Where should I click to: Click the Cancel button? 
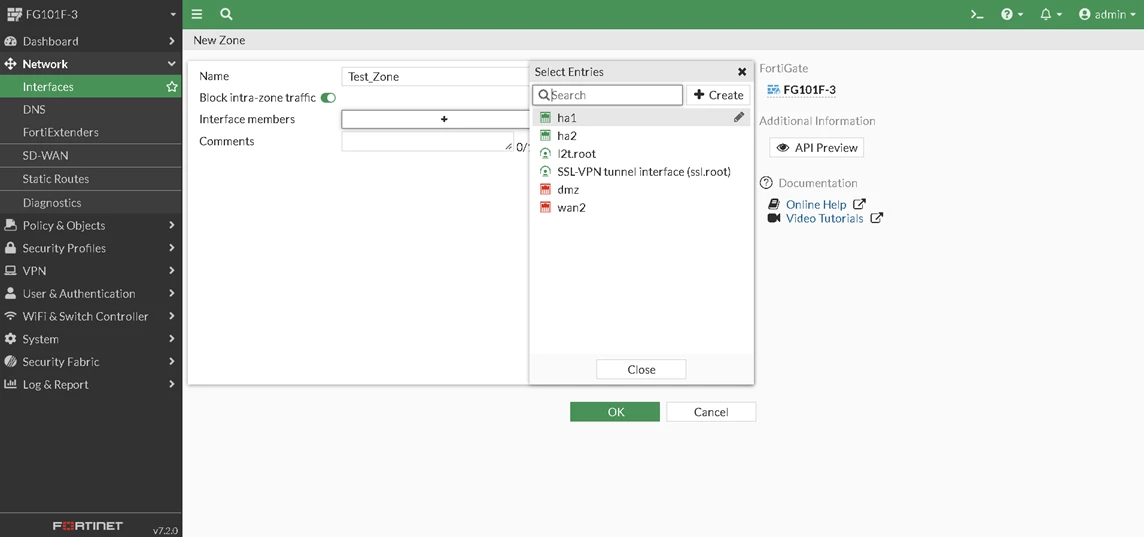pos(711,412)
